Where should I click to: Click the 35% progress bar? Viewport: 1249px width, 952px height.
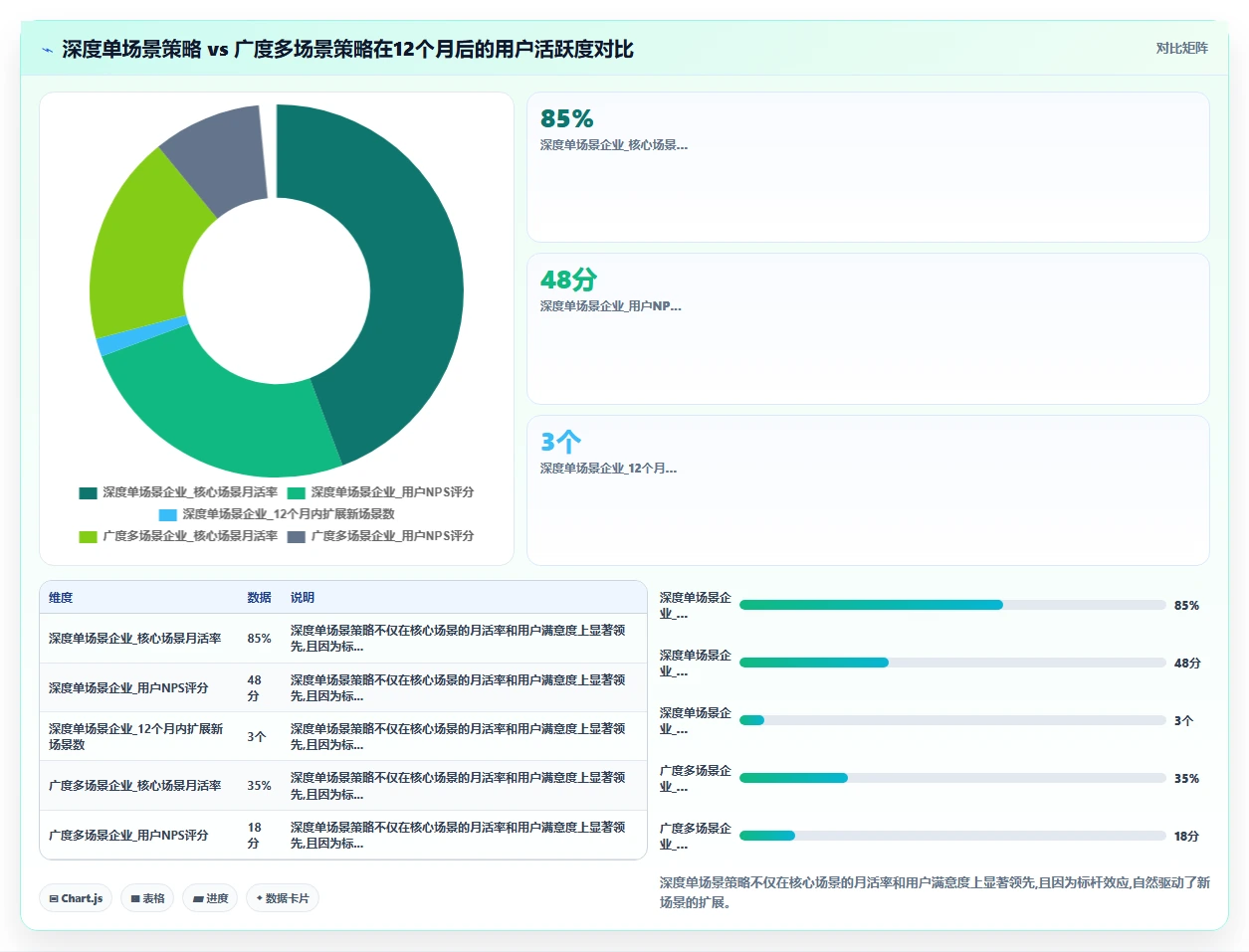[952, 778]
